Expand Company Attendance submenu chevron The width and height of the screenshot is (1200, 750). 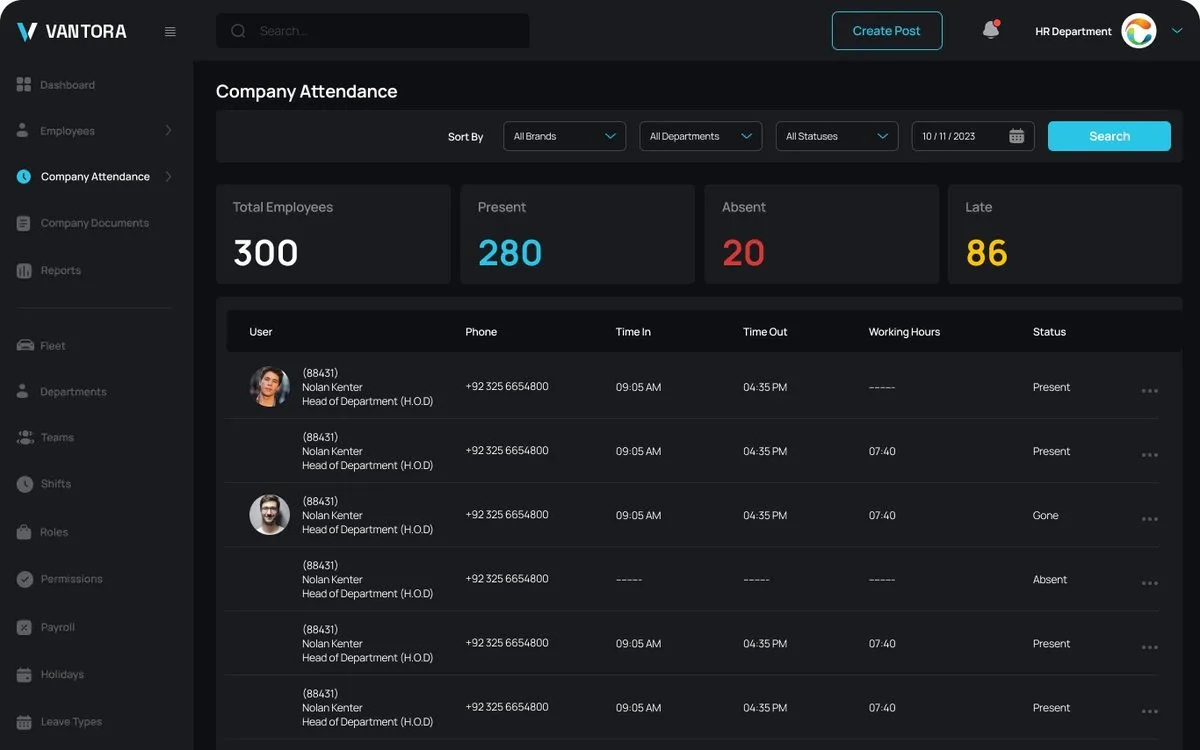[168, 176]
